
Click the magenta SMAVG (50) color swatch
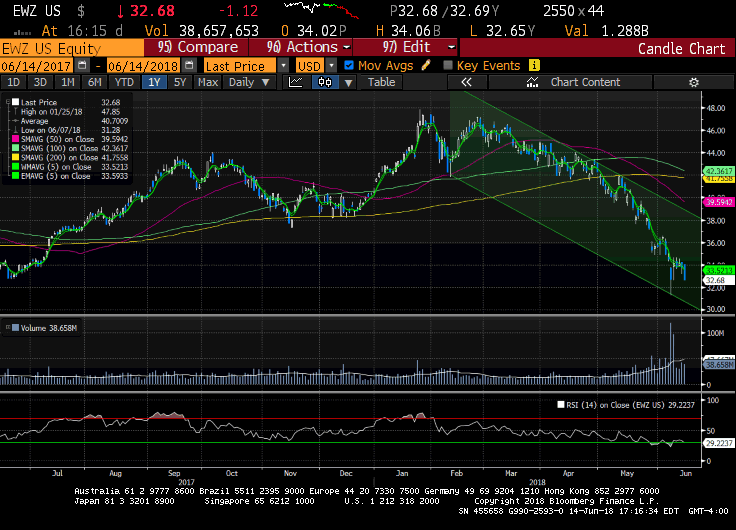click(15, 139)
